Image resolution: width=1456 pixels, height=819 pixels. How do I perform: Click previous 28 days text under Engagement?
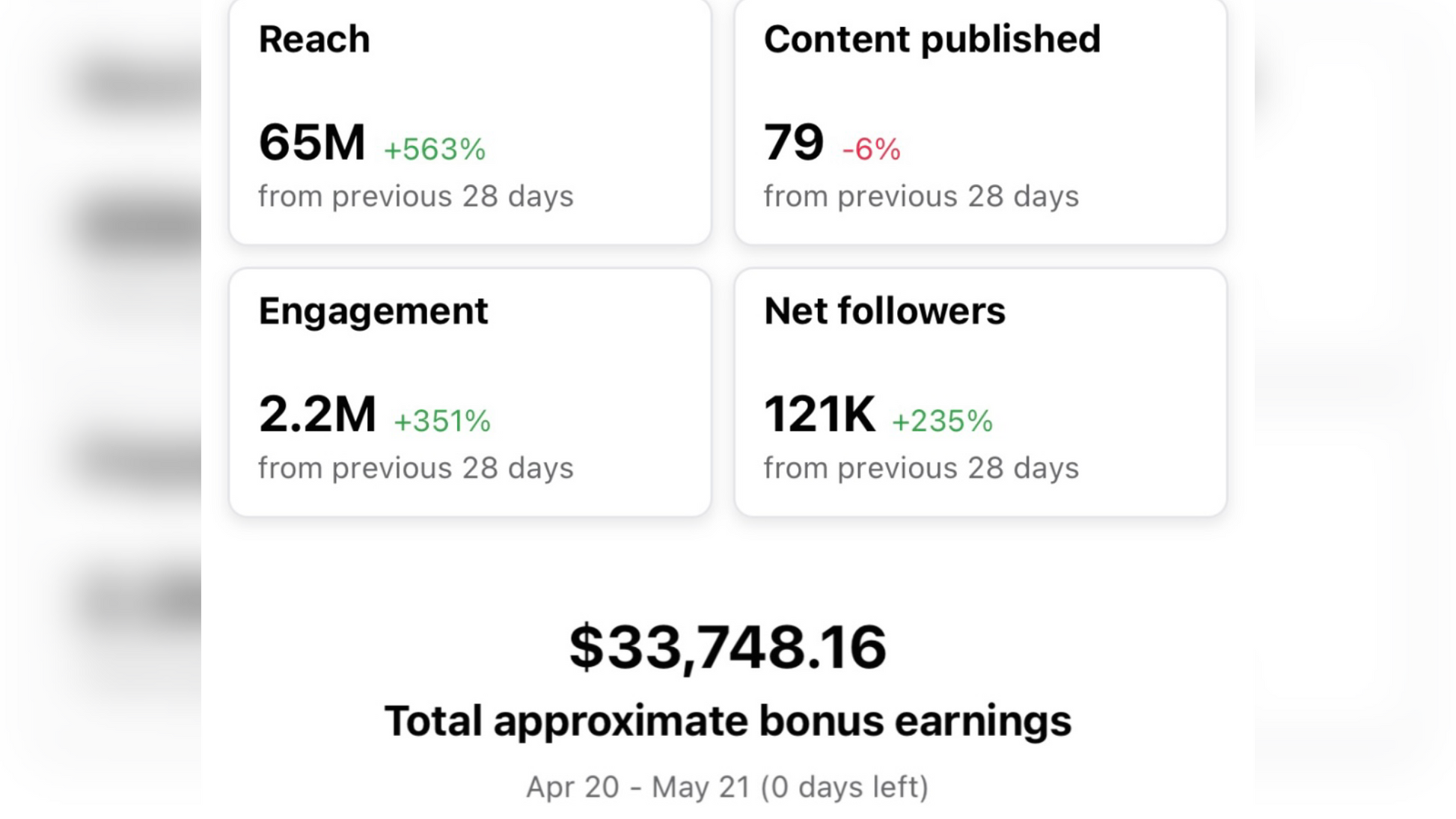(415, 468)
